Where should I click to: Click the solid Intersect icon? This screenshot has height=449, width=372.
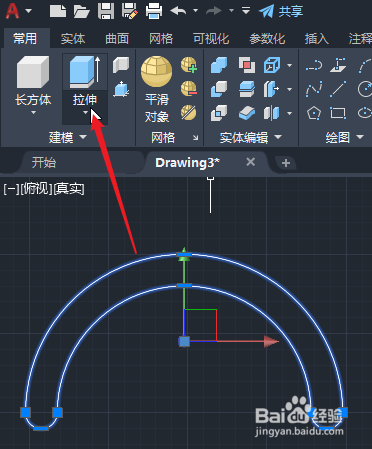pyautogui.click(x=219, y=113)
